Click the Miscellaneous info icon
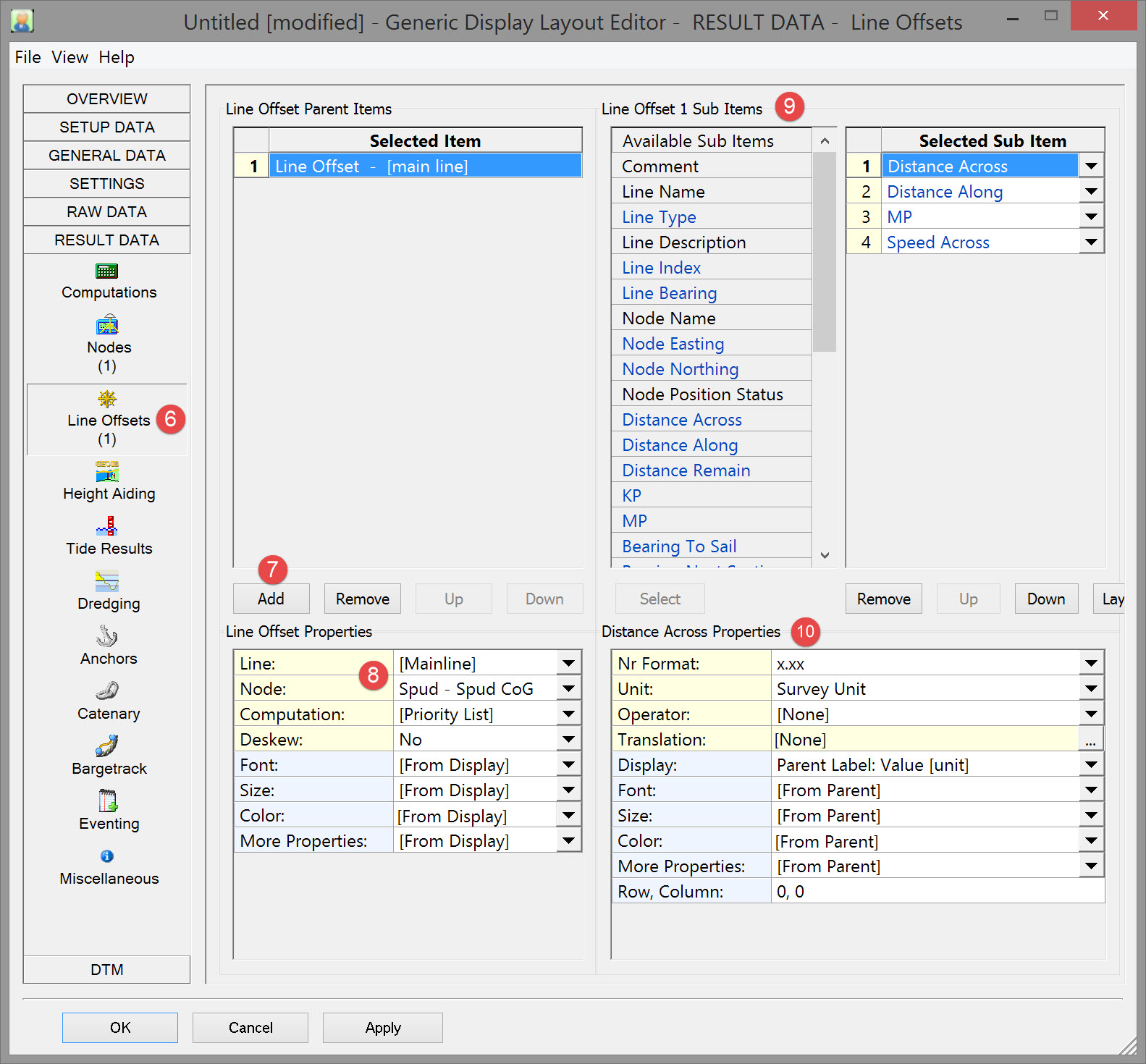 pos(106,856)
